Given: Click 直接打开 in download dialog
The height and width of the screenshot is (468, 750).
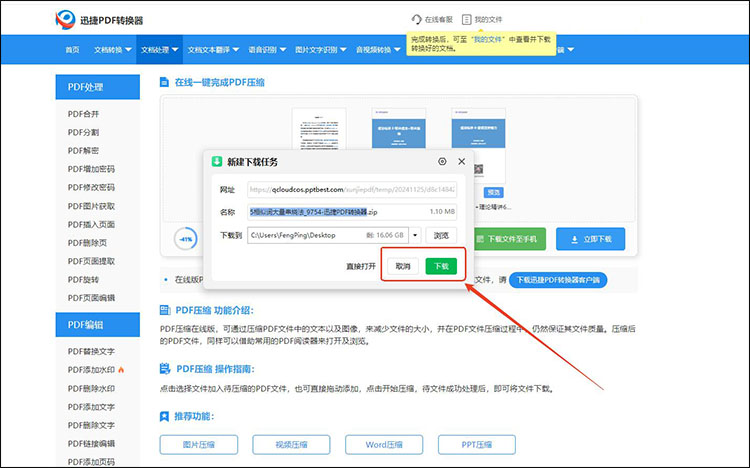Looking at the screenshot, I should point(361,267).
